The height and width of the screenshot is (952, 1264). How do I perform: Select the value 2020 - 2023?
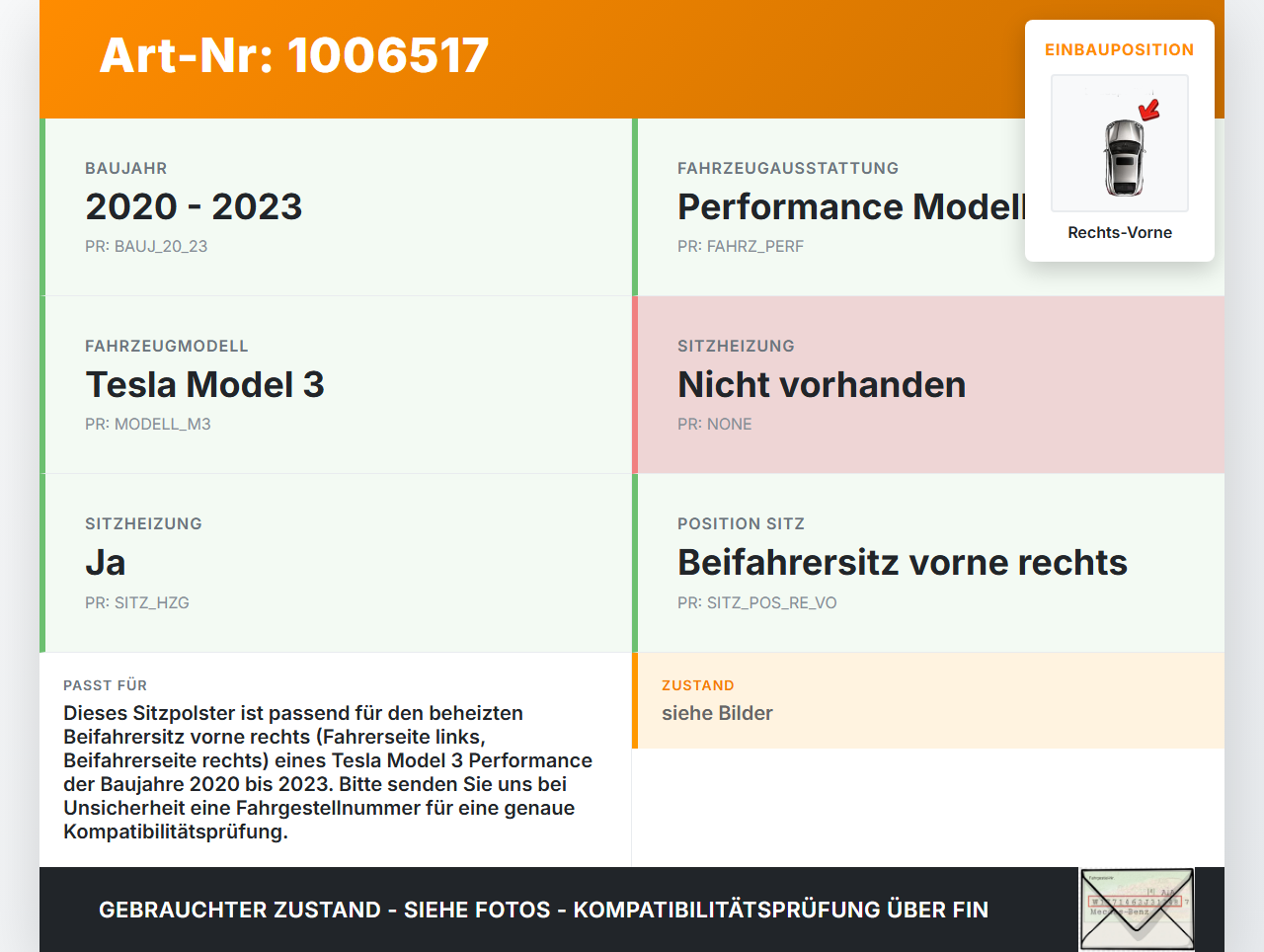[x=194, y=206]
